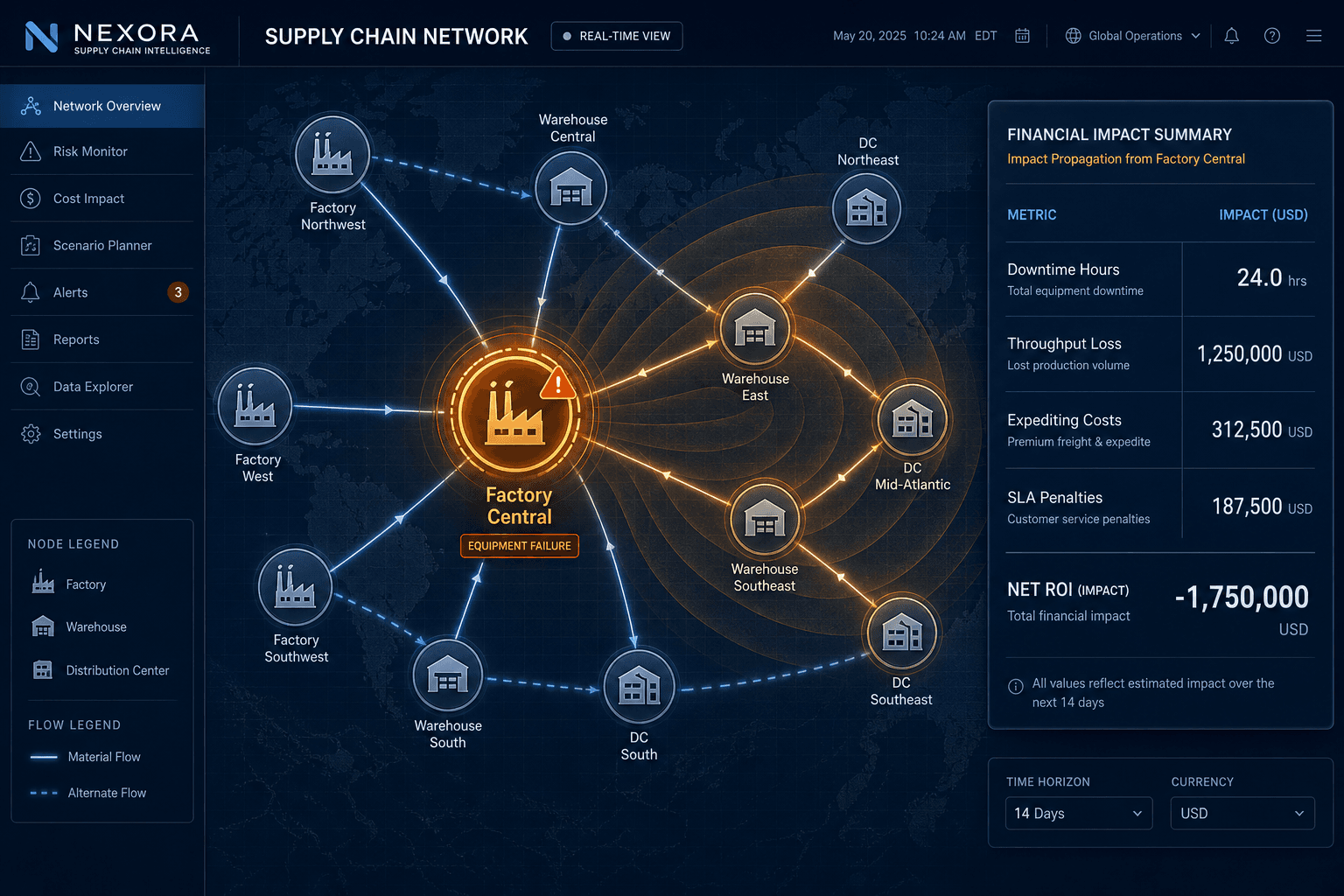
Task: Click the info icon beside estimate note
Action: click(x=1016, y=687)
